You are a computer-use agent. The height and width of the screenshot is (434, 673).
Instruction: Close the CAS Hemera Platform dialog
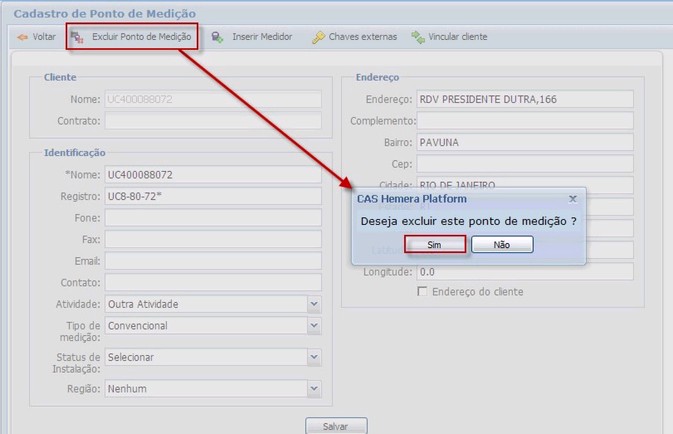[x=572, y=199]
